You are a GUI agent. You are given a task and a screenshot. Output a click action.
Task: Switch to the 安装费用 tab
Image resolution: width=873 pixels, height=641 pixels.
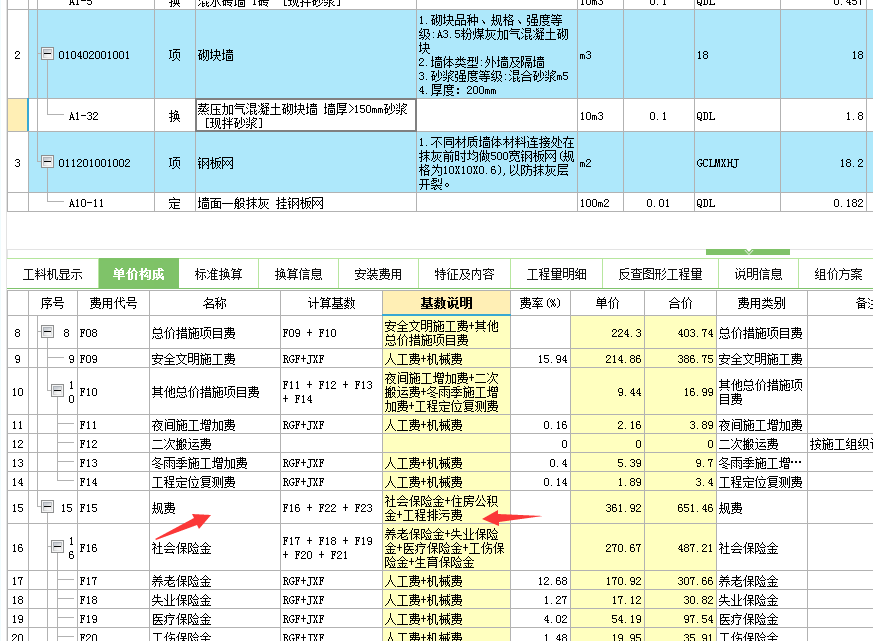(378, 274)
